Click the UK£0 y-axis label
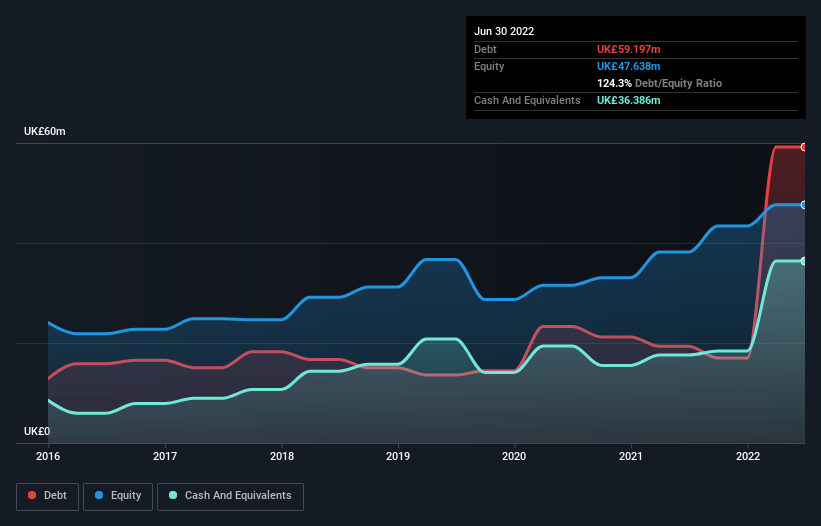 [x=37, y=431]
